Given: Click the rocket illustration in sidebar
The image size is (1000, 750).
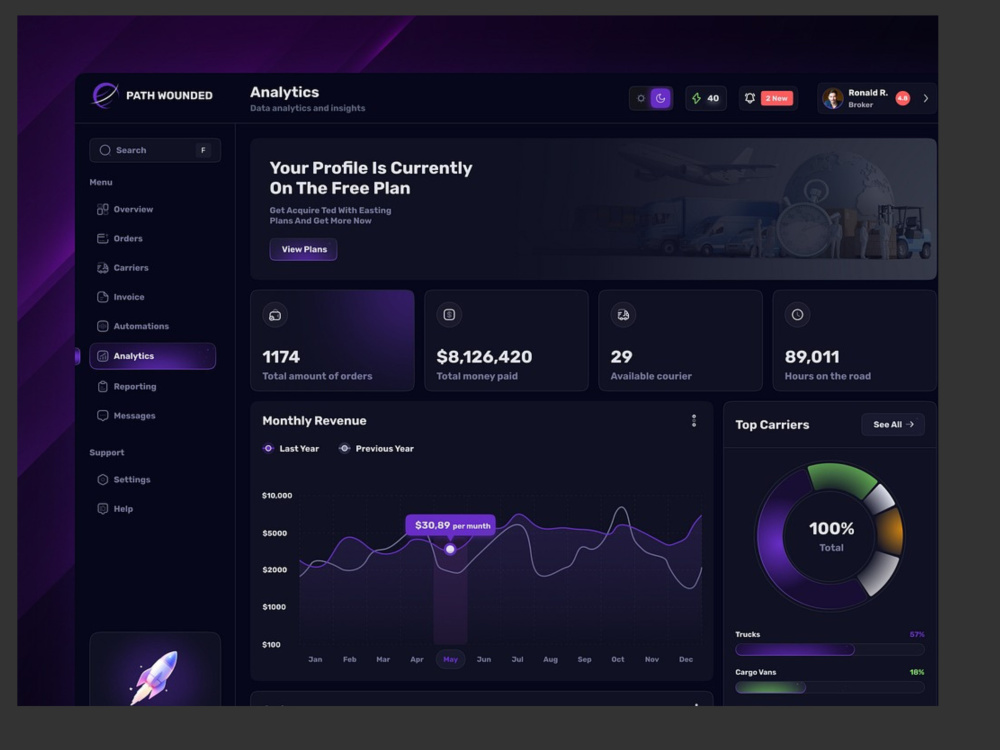Looking at the screenshot, I should click(x=155, y=677).
